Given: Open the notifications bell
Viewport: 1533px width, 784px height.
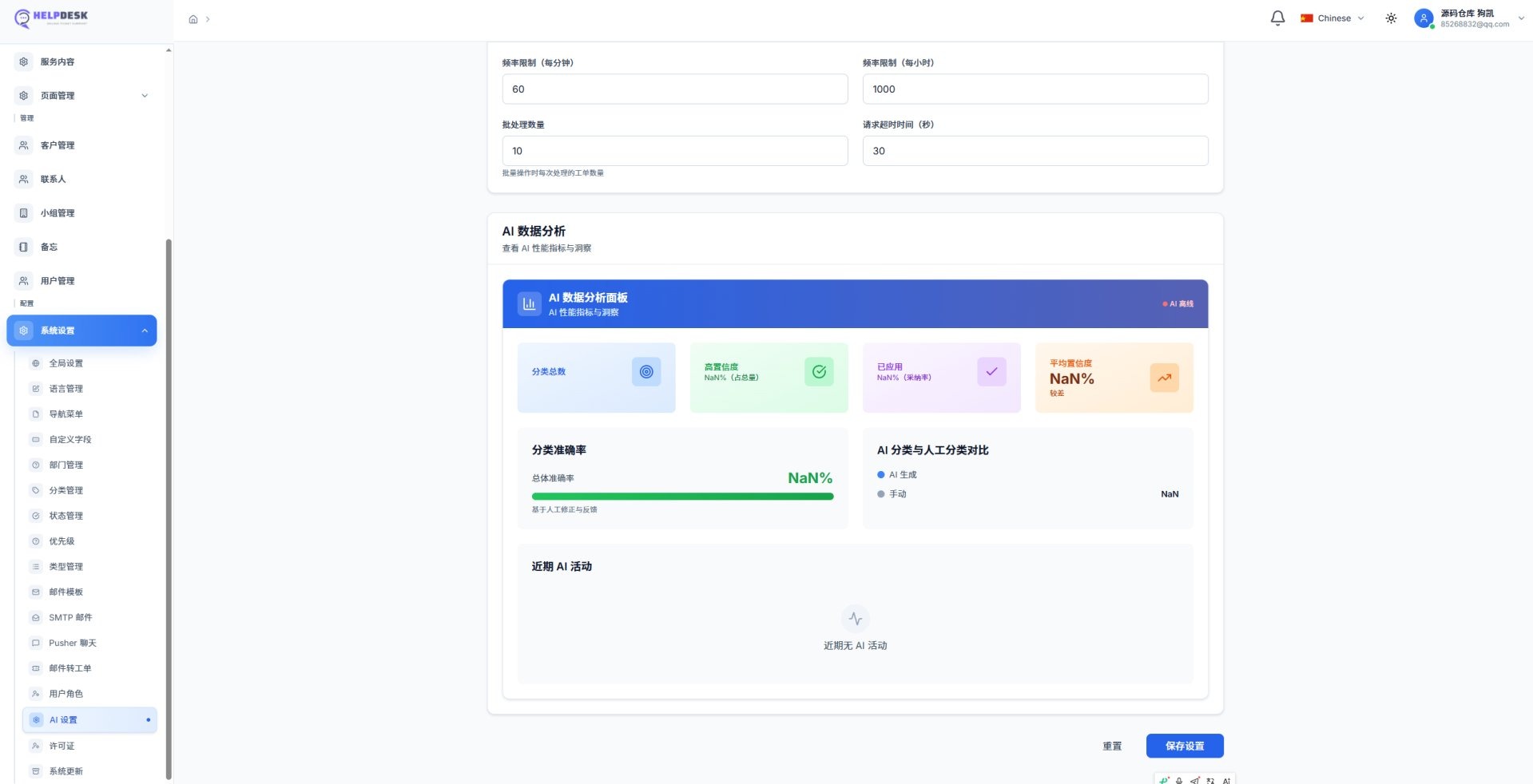Looking at the screenshot, I should [1277, 18].
